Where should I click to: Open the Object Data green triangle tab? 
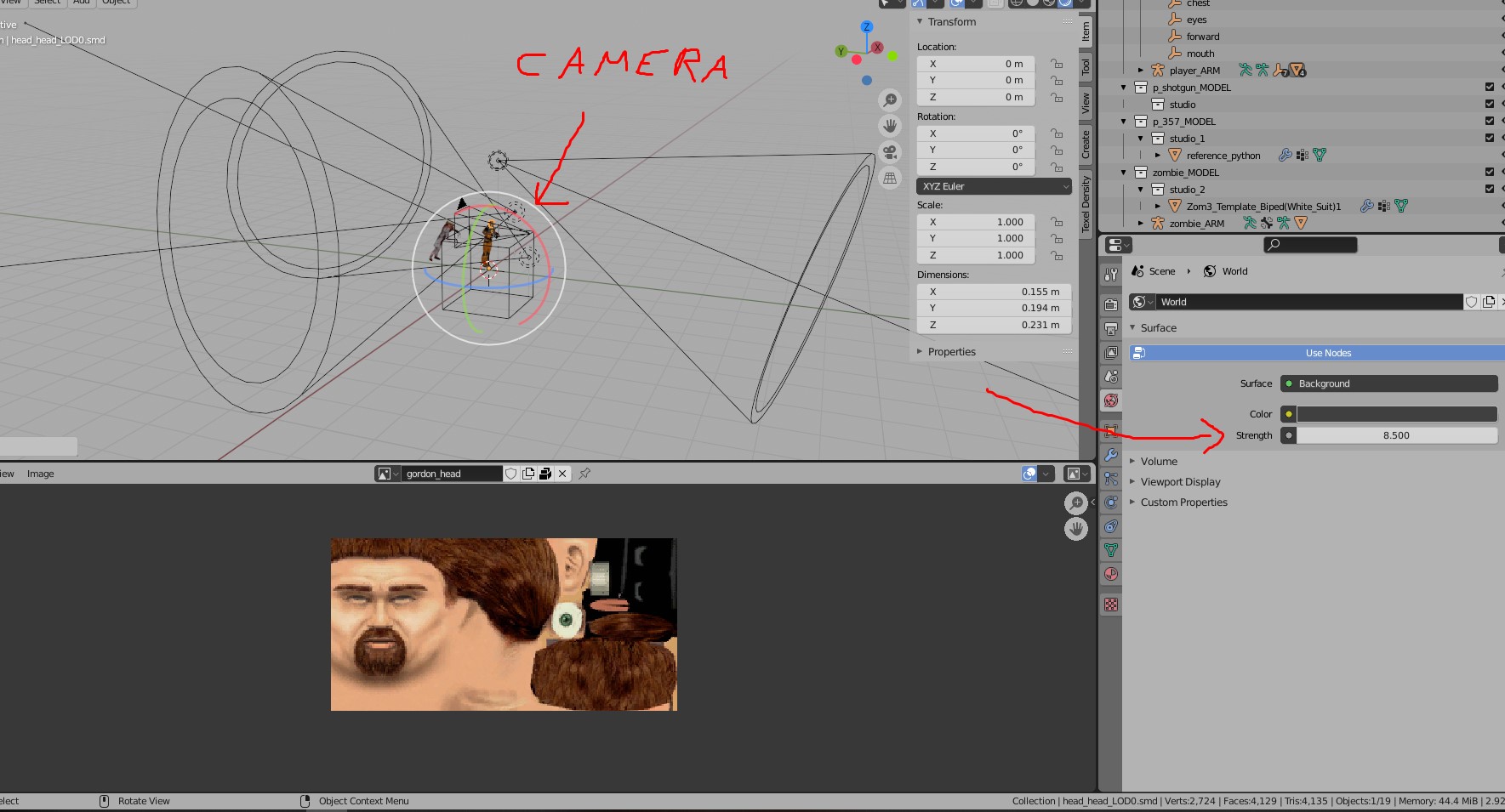pos(1110,550)
